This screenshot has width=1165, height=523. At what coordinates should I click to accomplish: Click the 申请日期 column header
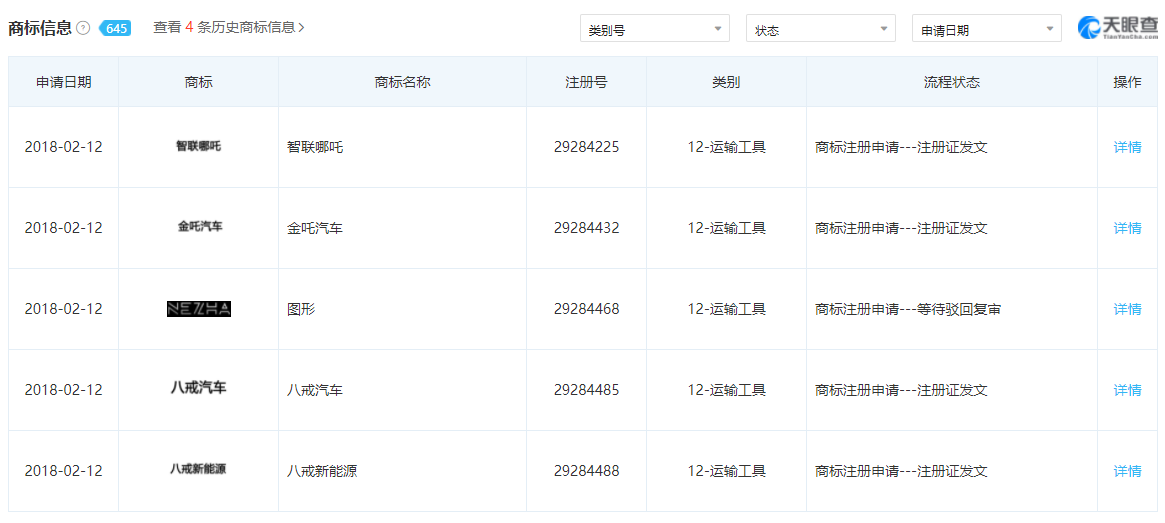[63, 82]
